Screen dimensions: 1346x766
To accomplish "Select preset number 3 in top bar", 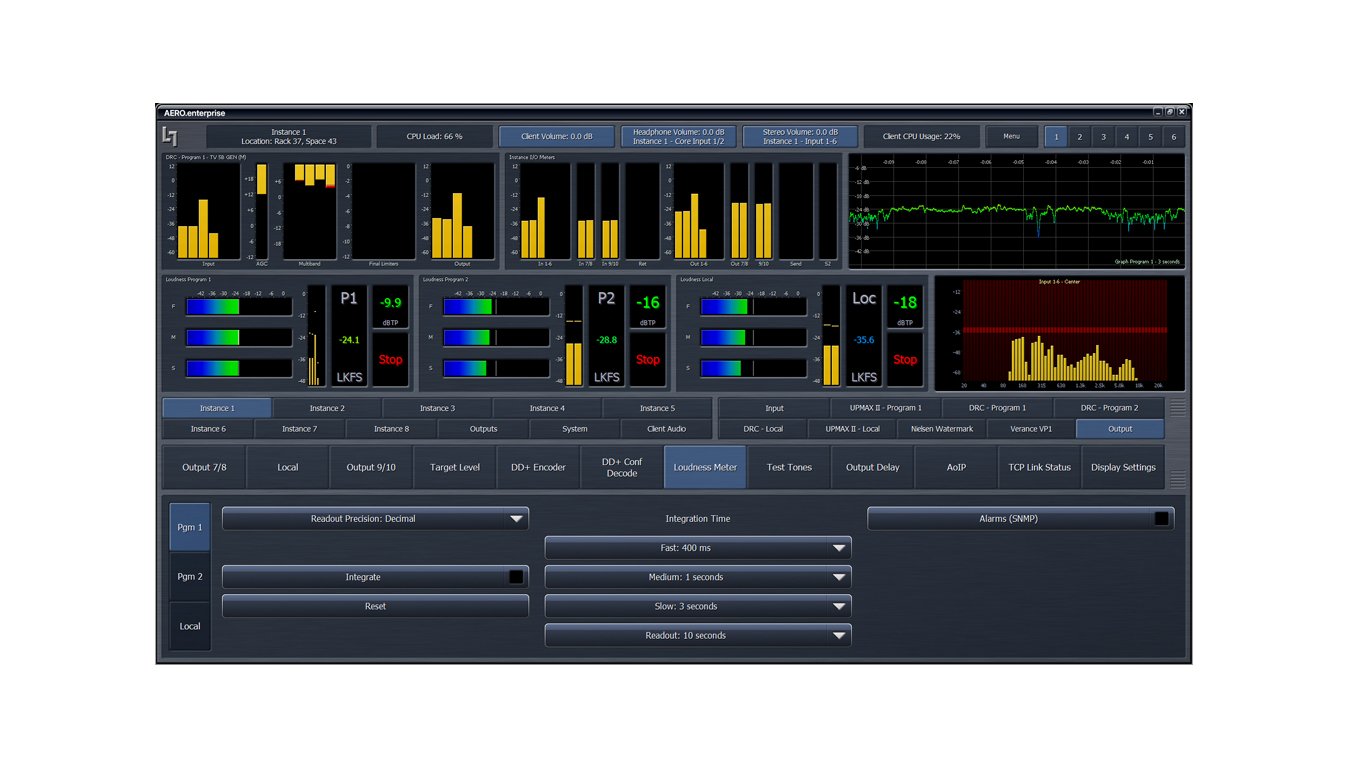I will 1103,137.
